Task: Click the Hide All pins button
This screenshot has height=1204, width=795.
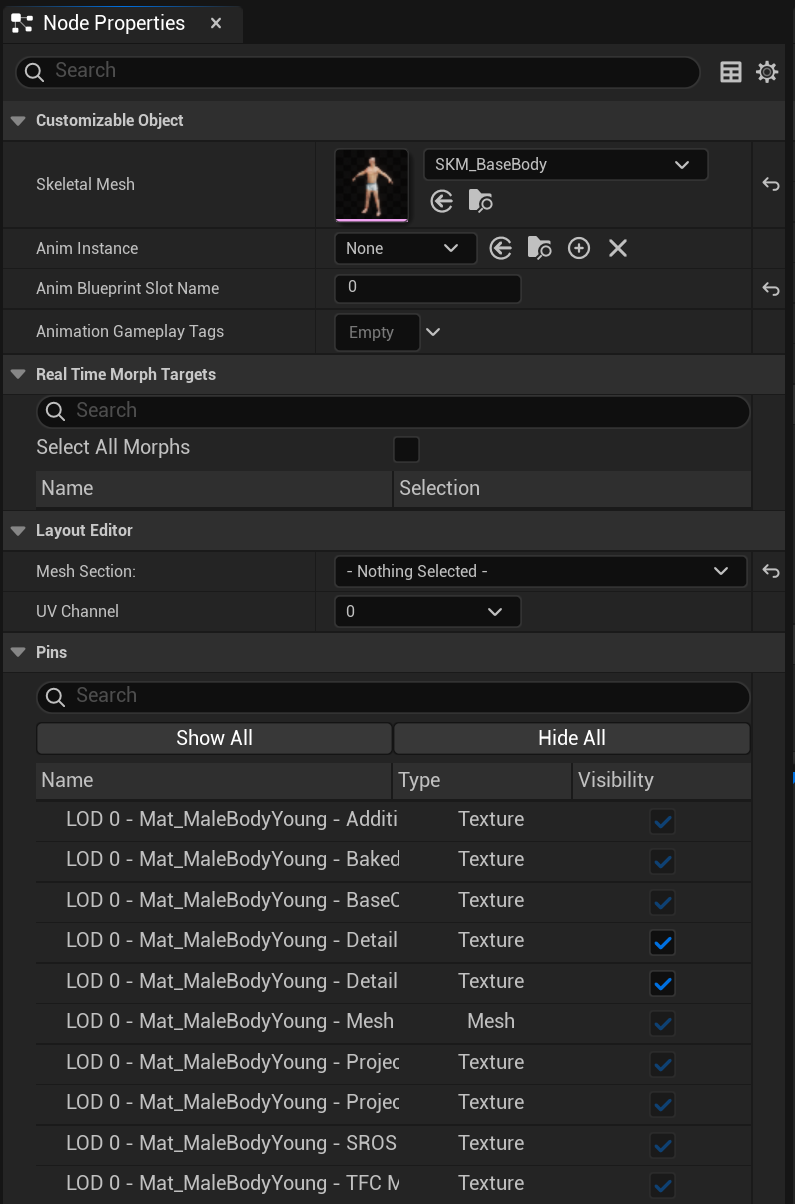Action: [572, 738]
